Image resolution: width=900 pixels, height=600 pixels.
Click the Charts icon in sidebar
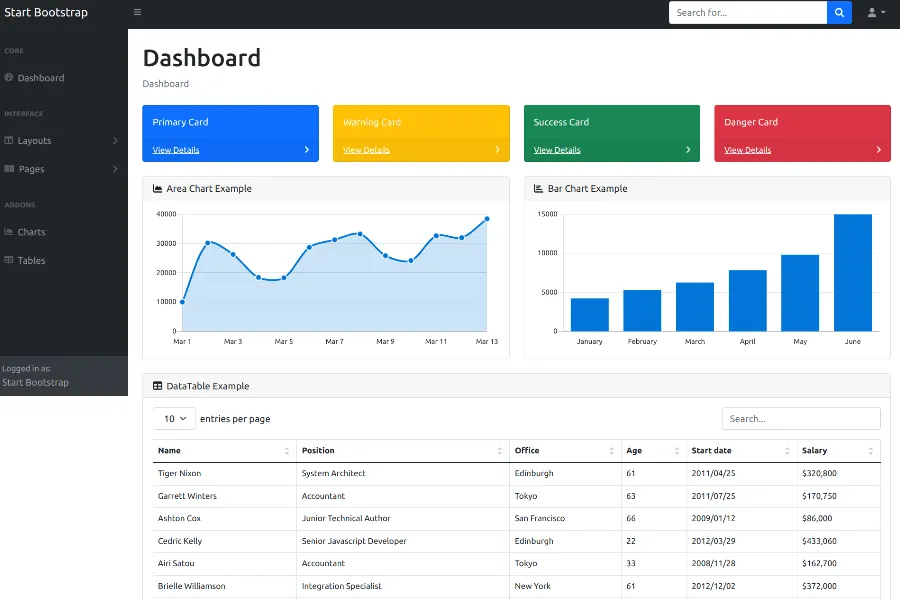9,232
